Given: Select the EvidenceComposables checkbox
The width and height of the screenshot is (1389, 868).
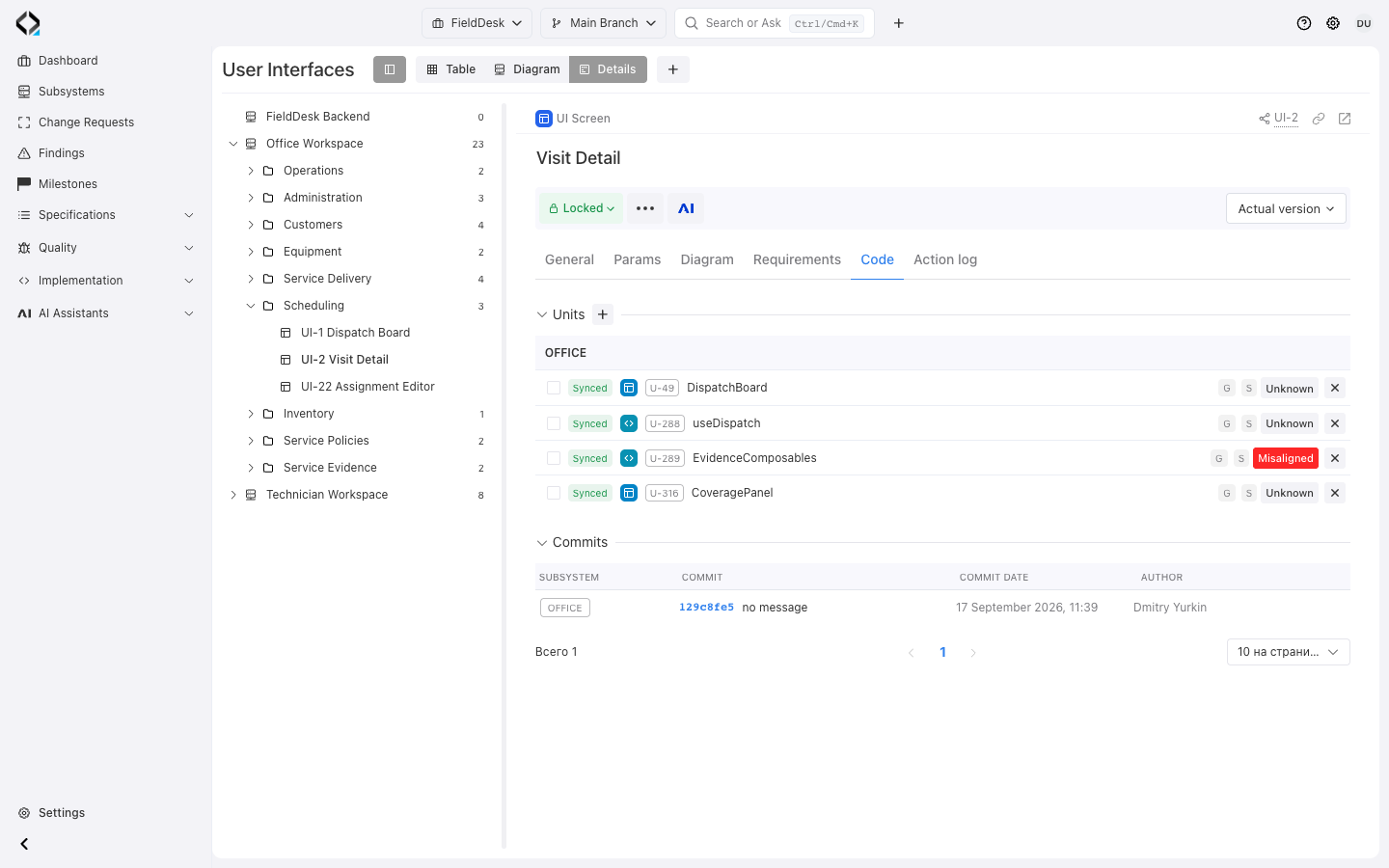Looking at the screenshot, I should pos(554,458).
